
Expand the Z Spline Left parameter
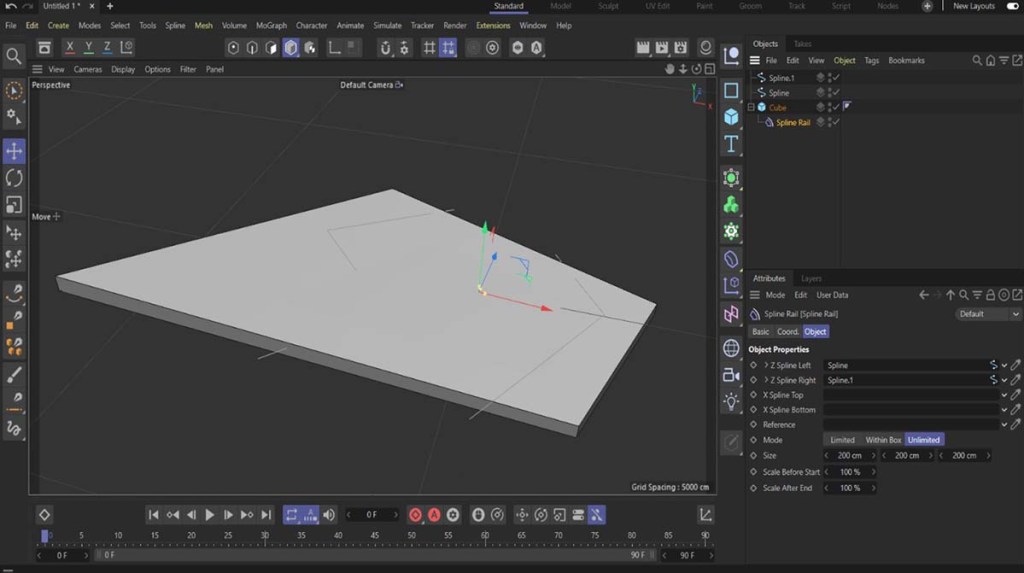(x=767, y=366)
